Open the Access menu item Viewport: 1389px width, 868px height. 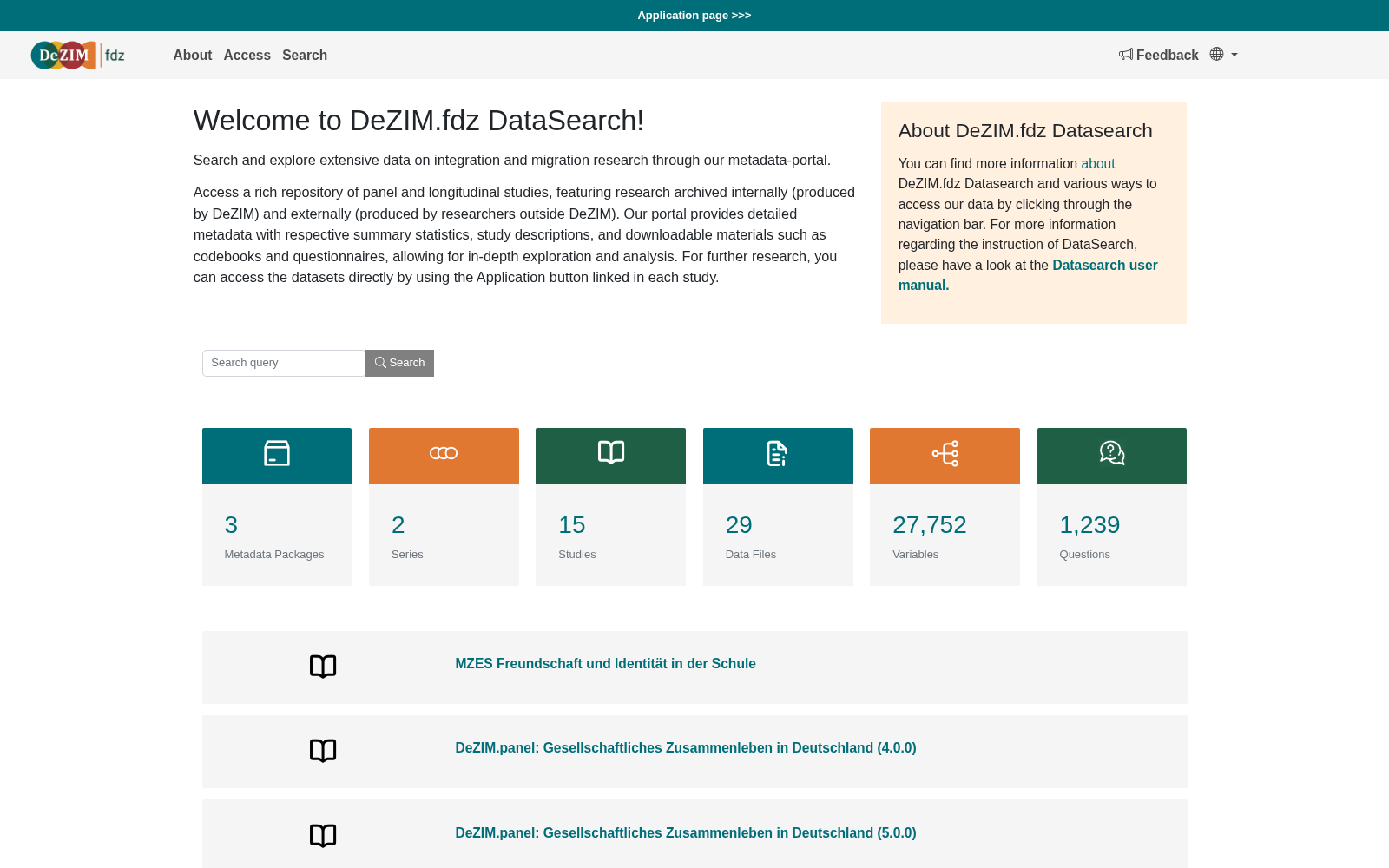(247, 55)
